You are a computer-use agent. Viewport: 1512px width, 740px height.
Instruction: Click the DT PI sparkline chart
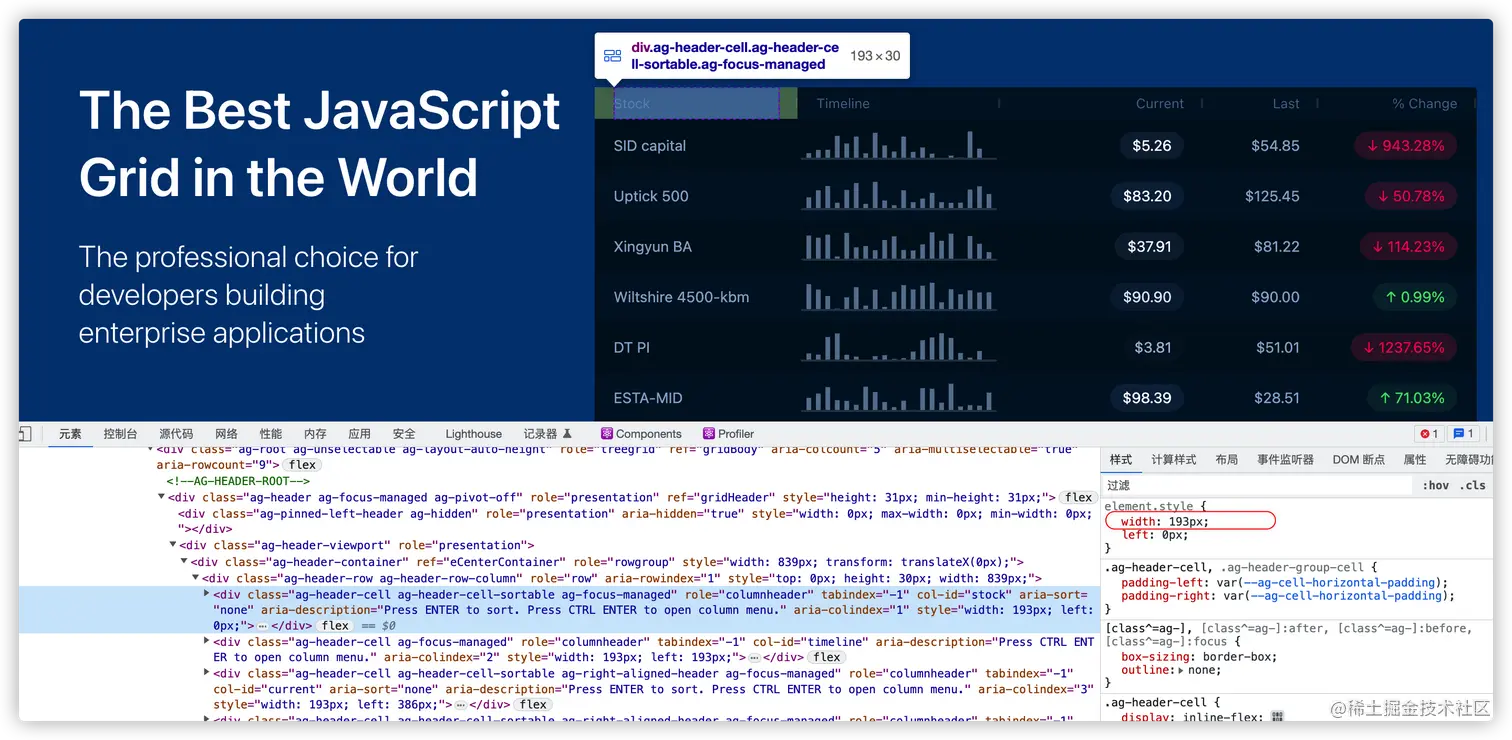[x=898, y=347]
